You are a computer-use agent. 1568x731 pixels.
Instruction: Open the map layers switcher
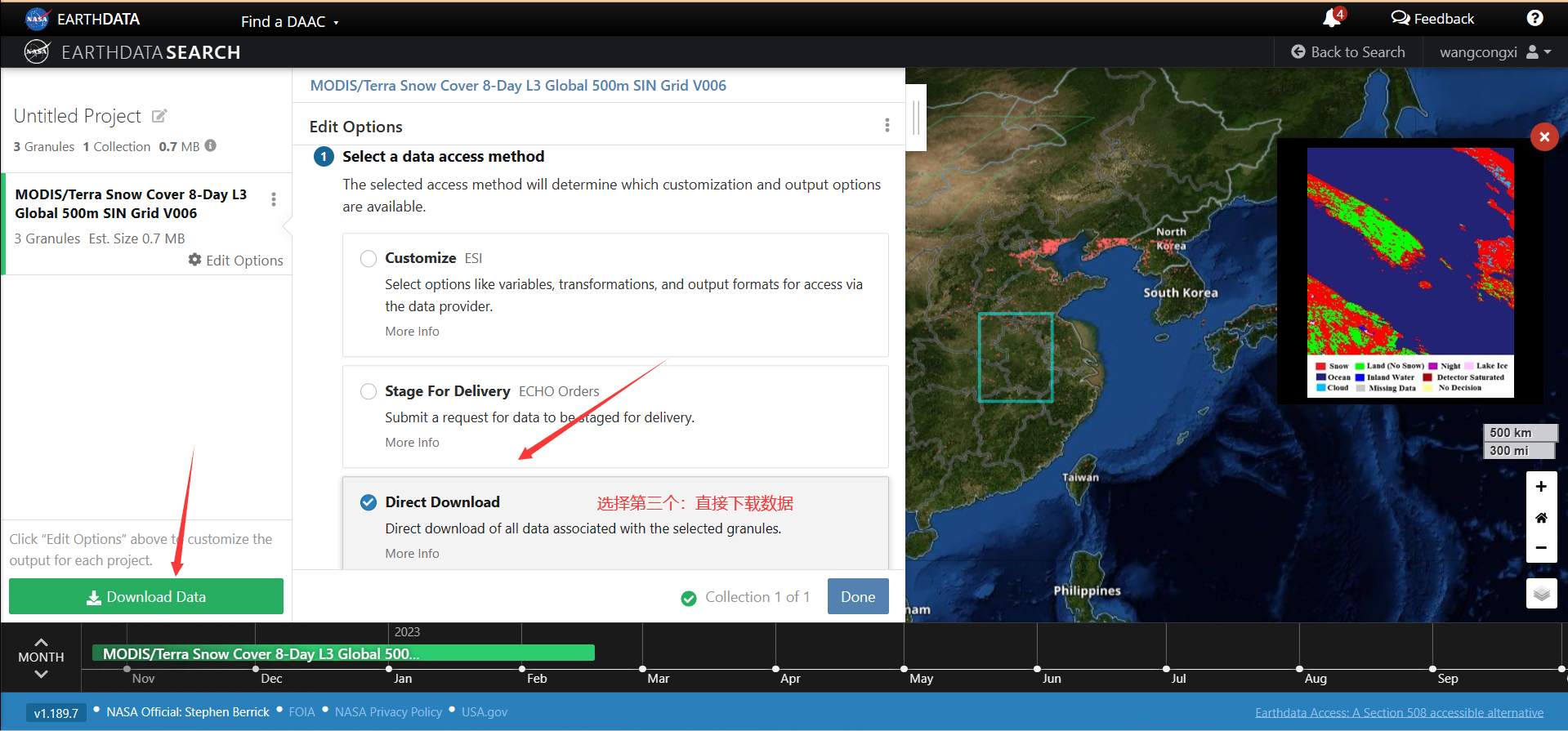pos(1541,593)
